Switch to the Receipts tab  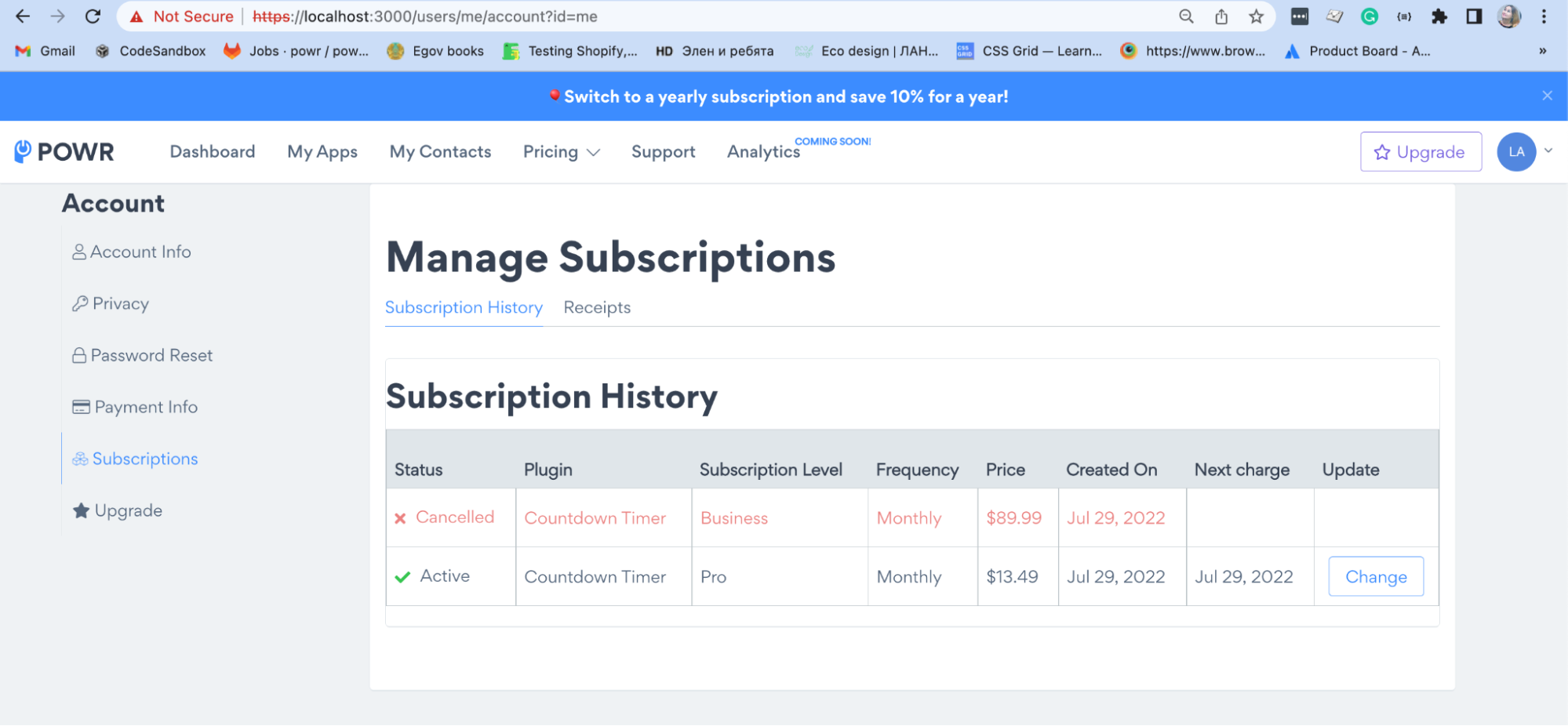point(597,307)
